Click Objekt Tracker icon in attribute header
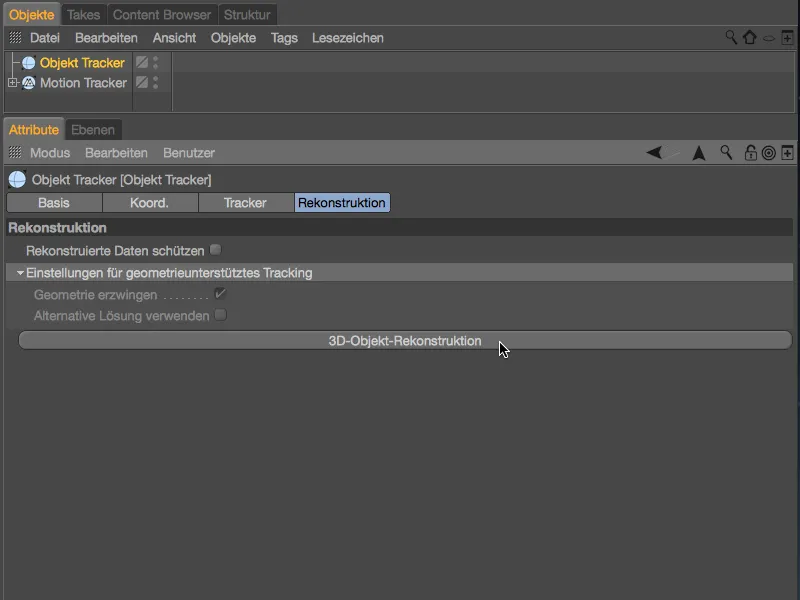This screenshot has height=600, width=800. tap(17, 180)
